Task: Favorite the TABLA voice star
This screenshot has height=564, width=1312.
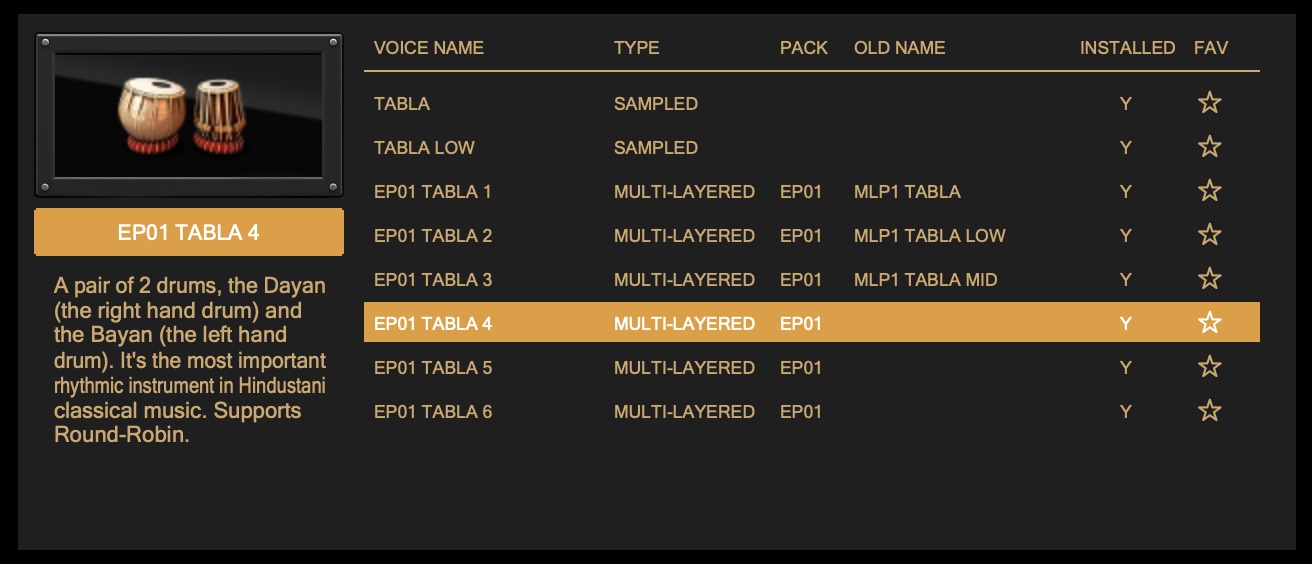Action: pyautogui.click(x=1209, y=103)
